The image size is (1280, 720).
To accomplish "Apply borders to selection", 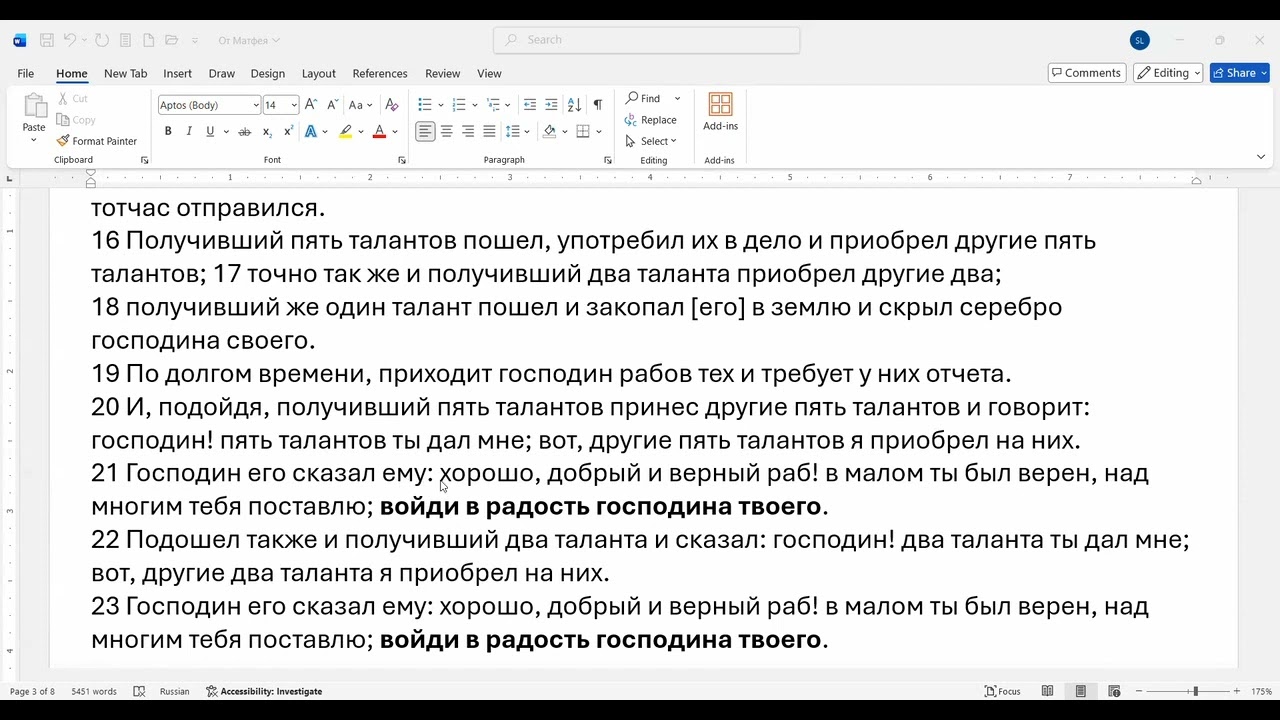I will tap(583, 131).
